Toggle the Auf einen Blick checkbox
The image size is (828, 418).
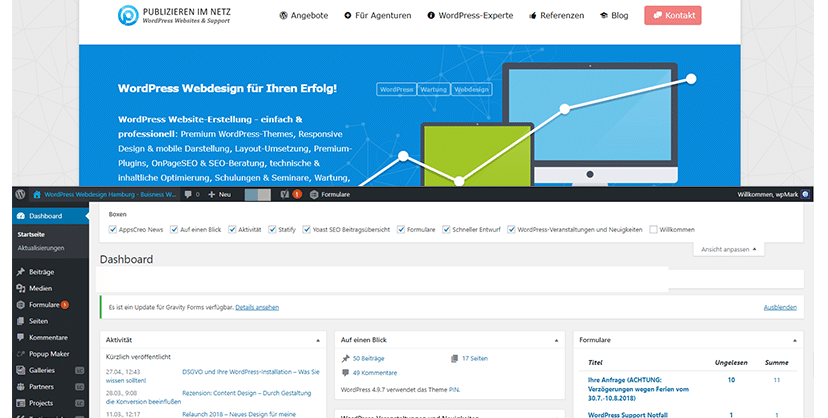click(174, 229)
